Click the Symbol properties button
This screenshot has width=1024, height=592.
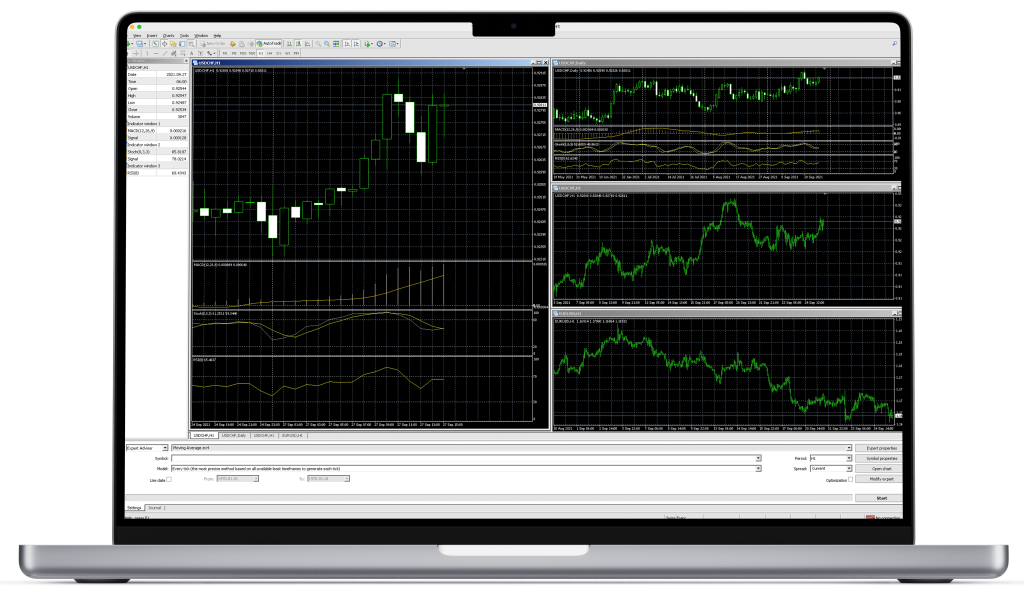click(x=881, y=458)
